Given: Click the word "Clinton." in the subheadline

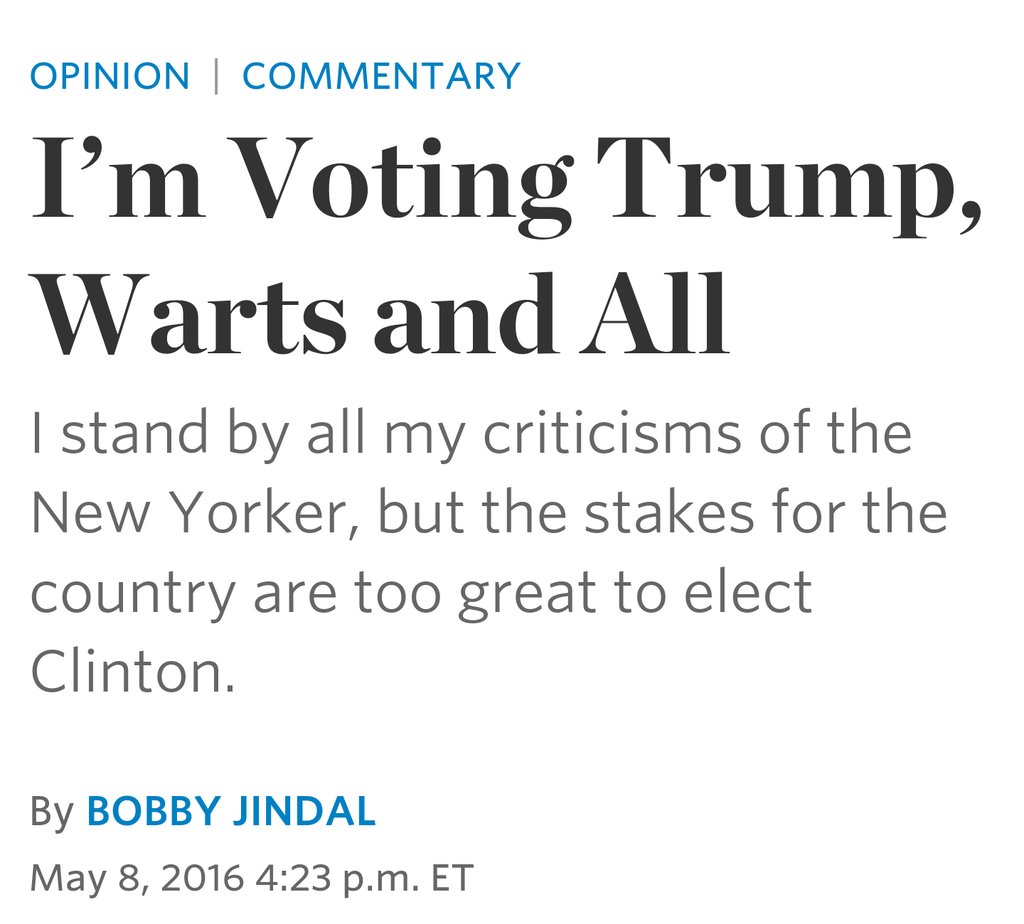Looking at the screenshot, I should pos(132,671).
